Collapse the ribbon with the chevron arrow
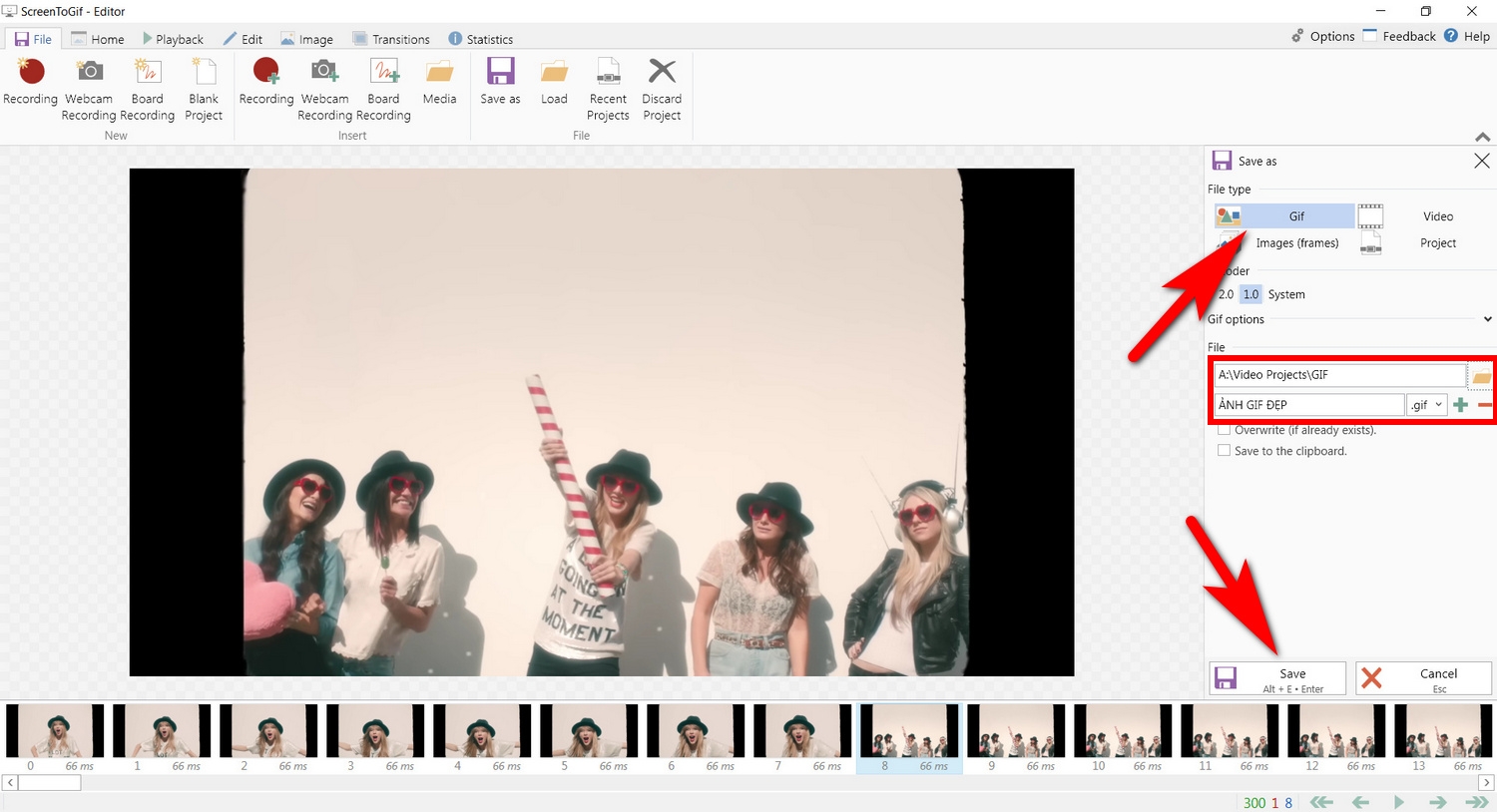 click(x=1482, y=137)
